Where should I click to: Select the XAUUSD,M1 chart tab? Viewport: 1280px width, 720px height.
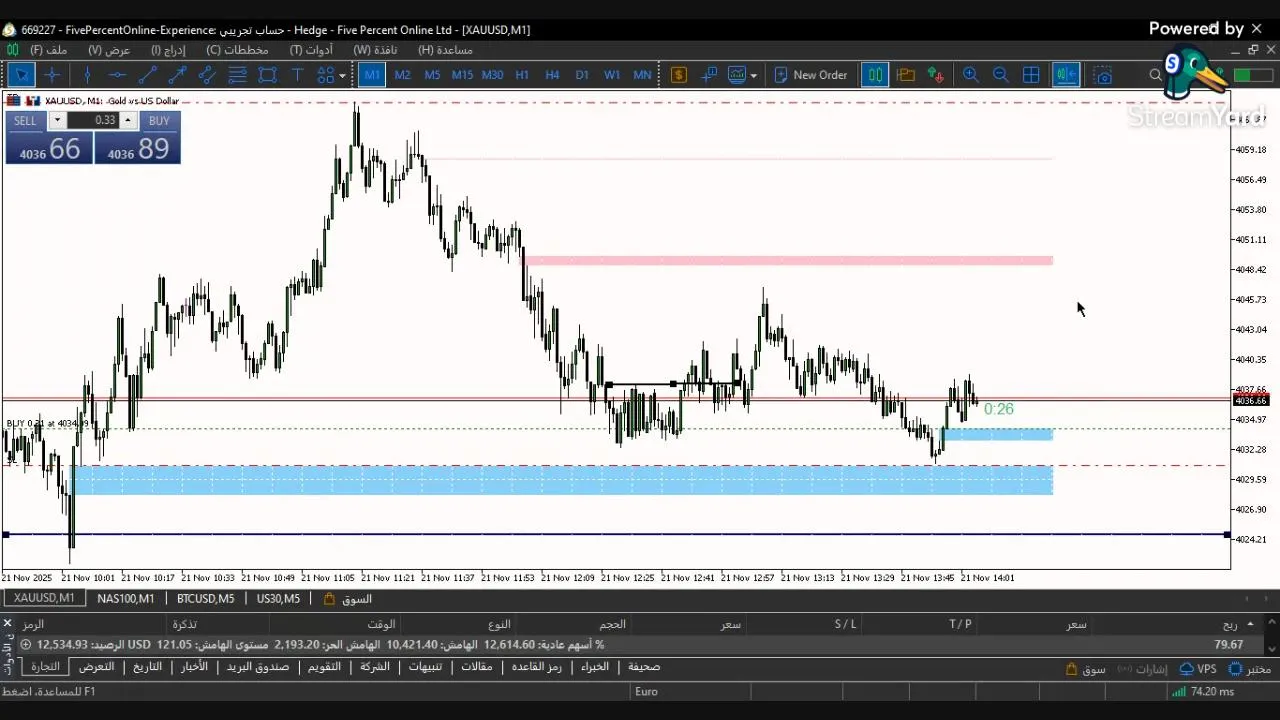pyautogui.click(x=44, y=598)
